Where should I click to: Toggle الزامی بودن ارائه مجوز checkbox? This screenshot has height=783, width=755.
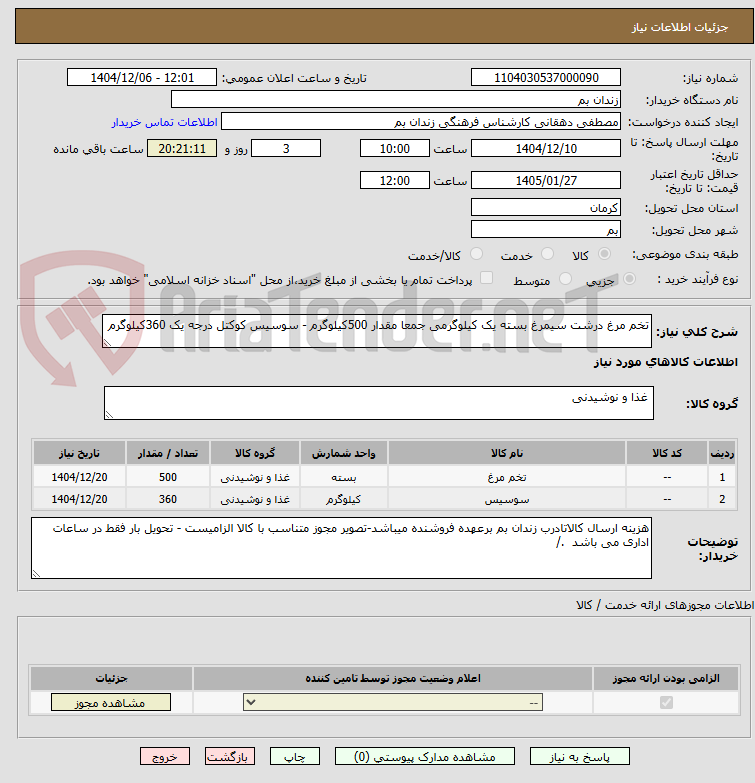click(x=666, y=702)
